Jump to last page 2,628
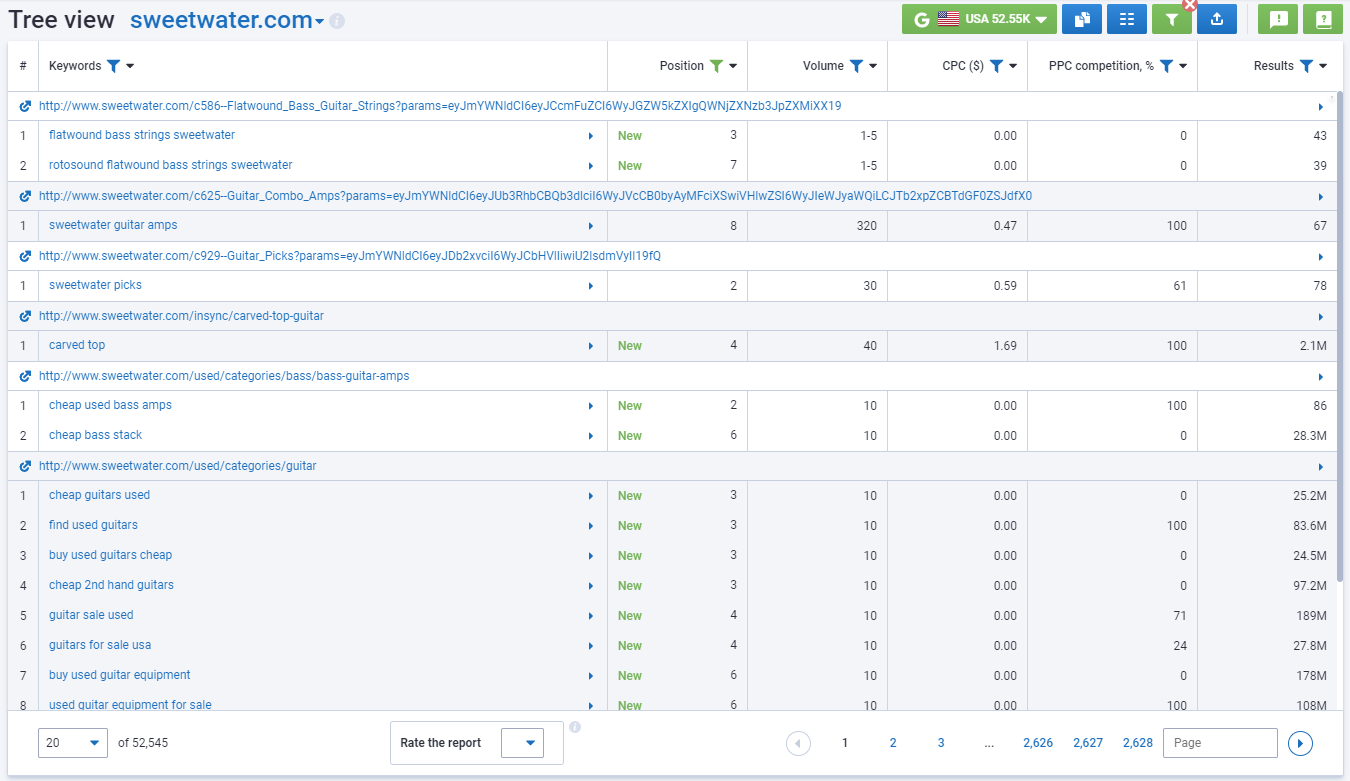1350x781 pixels. [x=1138, y=743]
